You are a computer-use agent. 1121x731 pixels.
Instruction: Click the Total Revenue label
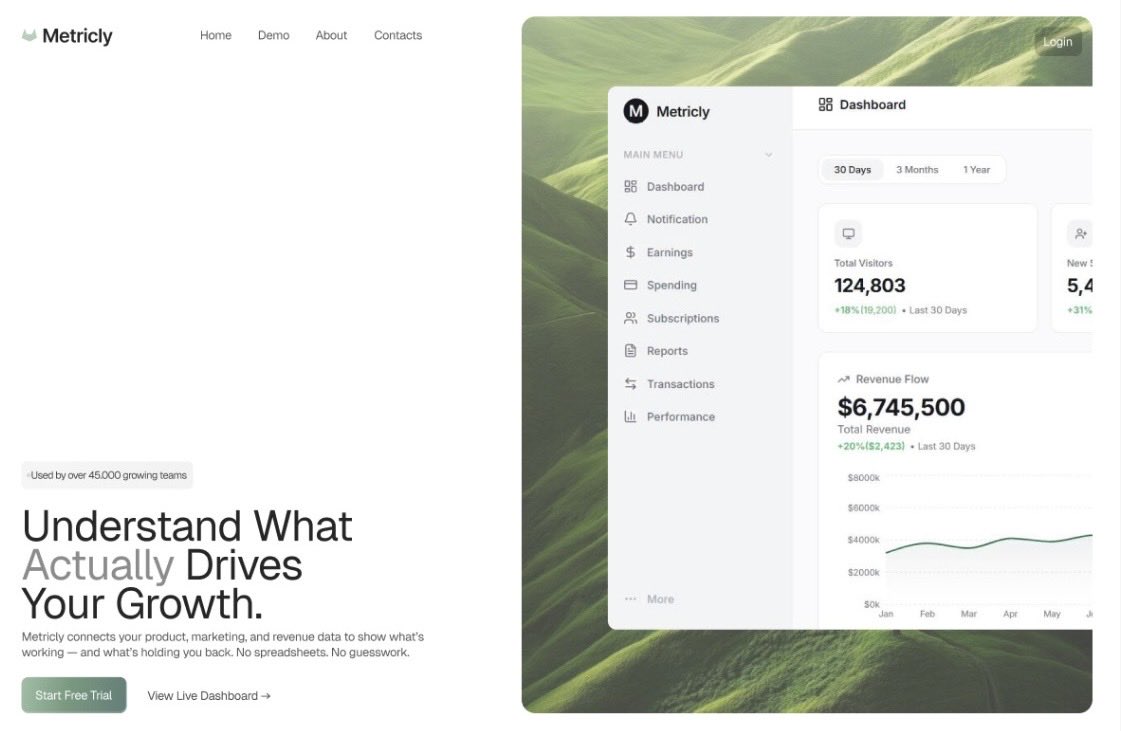[x=874, y=429]
